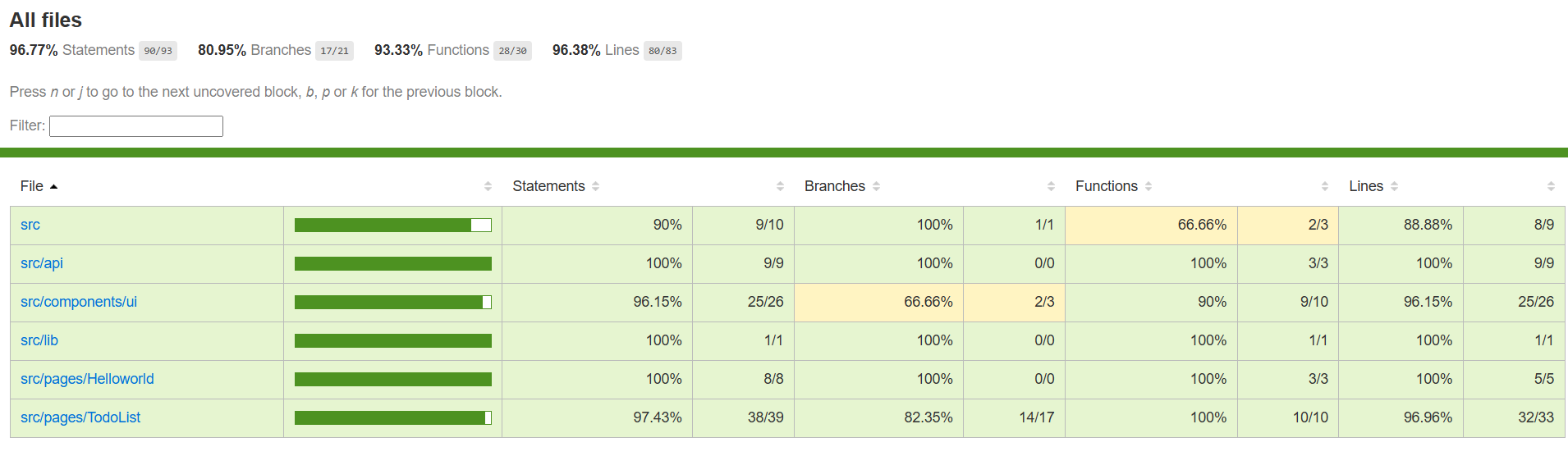Image resolution: width=1568 pixels, height=456 pixels.
Task: Click the sort arrows next to Functions label
Action: (1148, 187)
